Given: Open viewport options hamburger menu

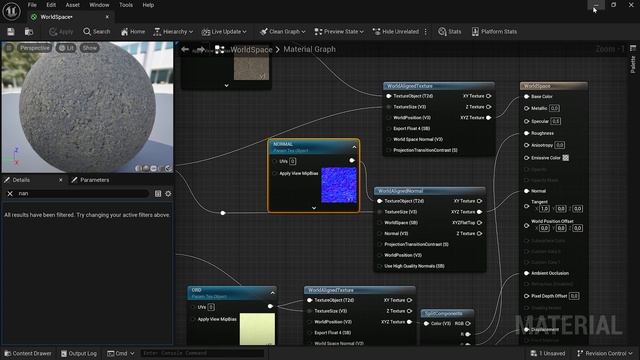Looking at the screenshot, I should (x=9, y=48).
